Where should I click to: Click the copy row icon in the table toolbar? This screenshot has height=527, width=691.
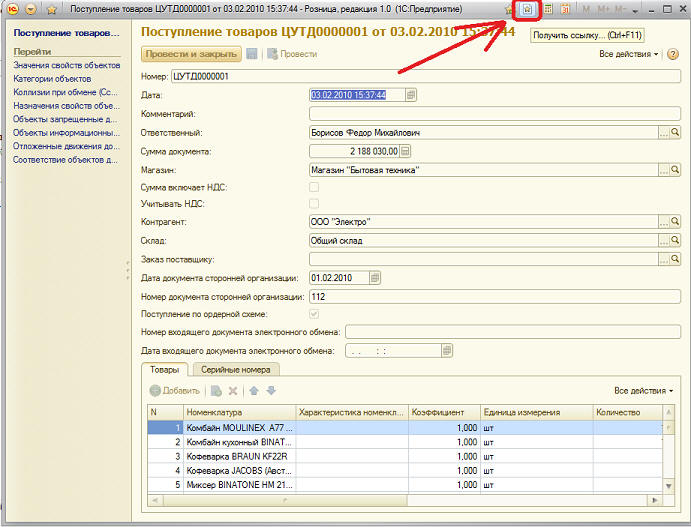[x=216, y=391]
